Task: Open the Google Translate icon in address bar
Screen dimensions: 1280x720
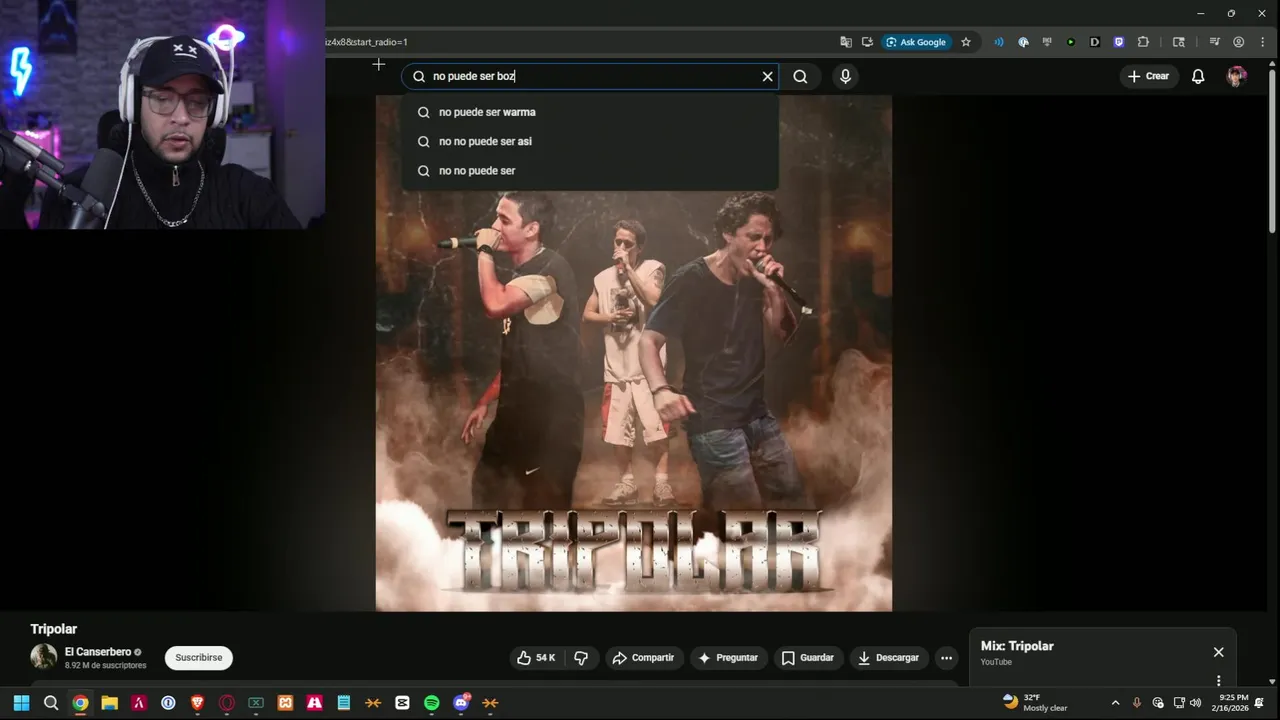Action: pos(846,42)
